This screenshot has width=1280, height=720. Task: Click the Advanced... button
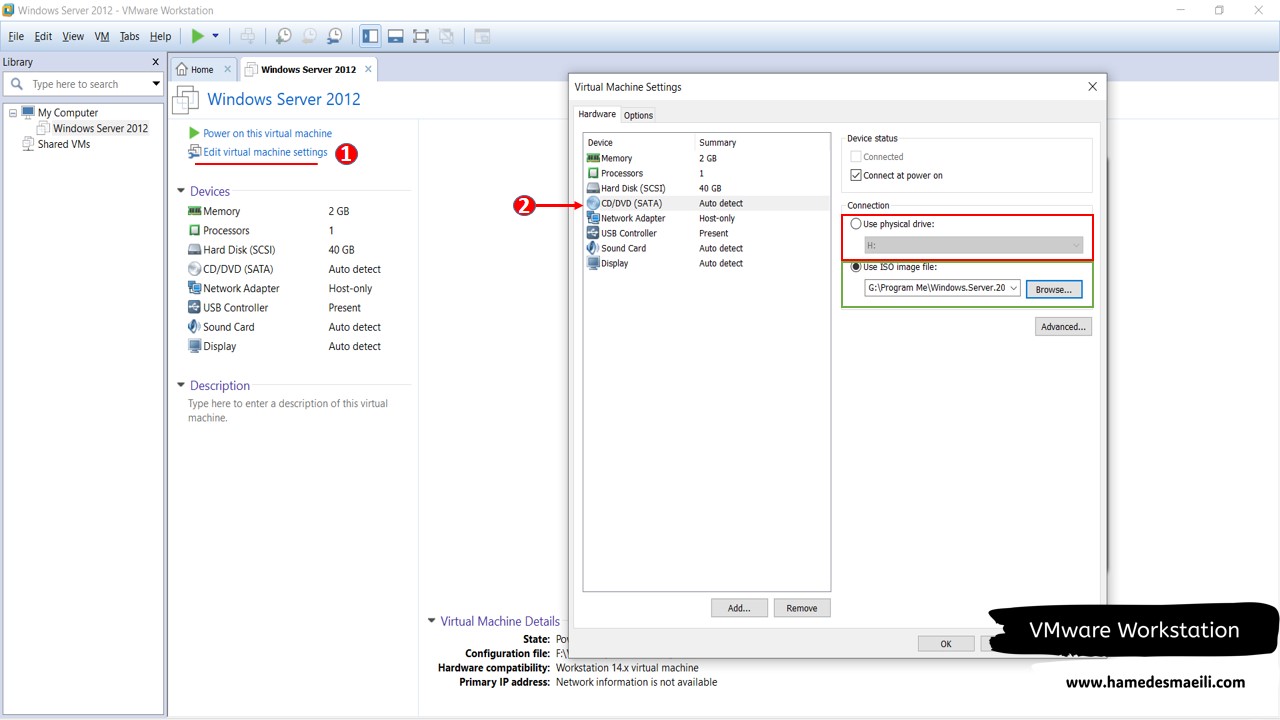click(1063, 327)
